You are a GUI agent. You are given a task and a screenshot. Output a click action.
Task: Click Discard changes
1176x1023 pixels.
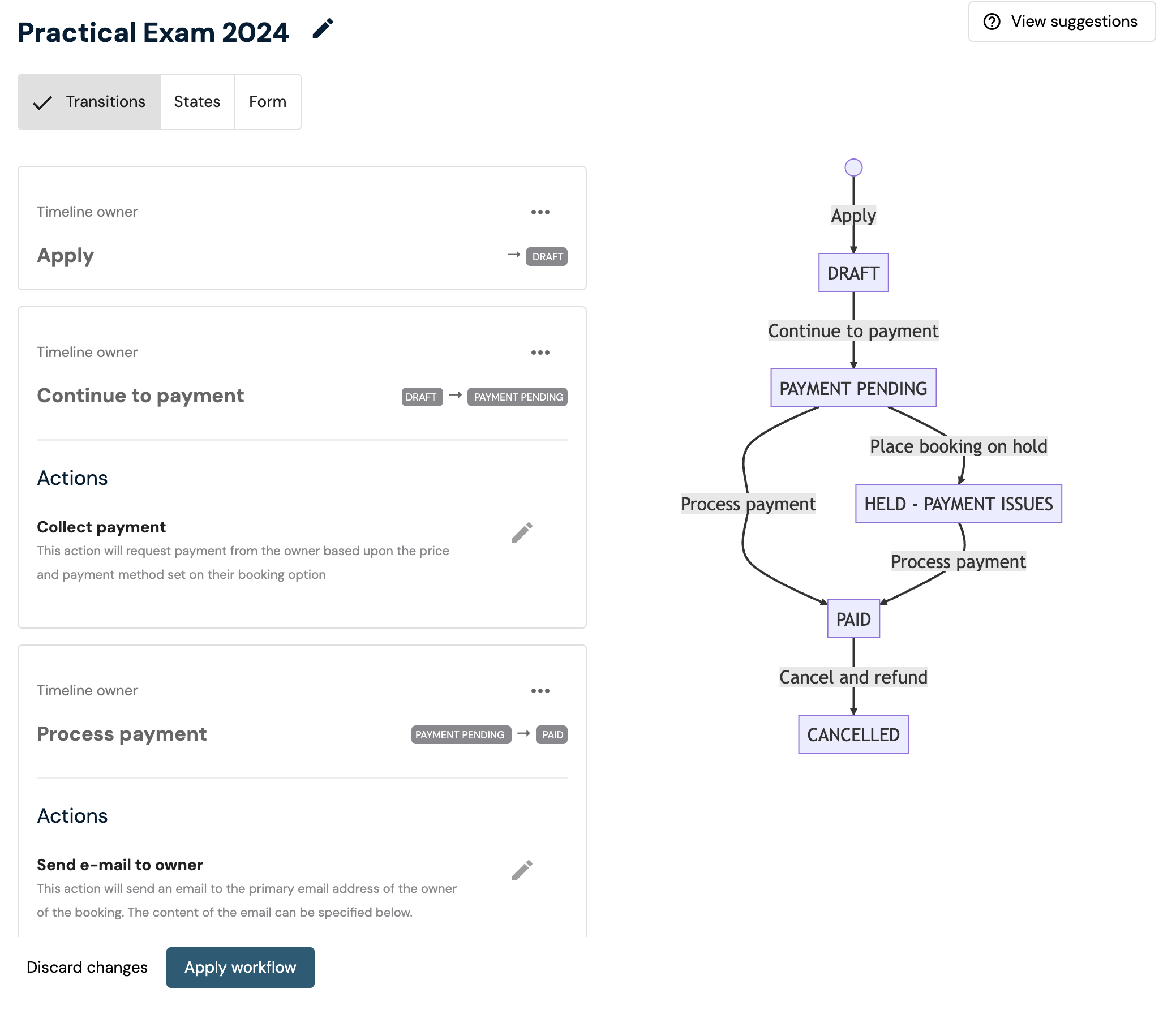(87, 968)
